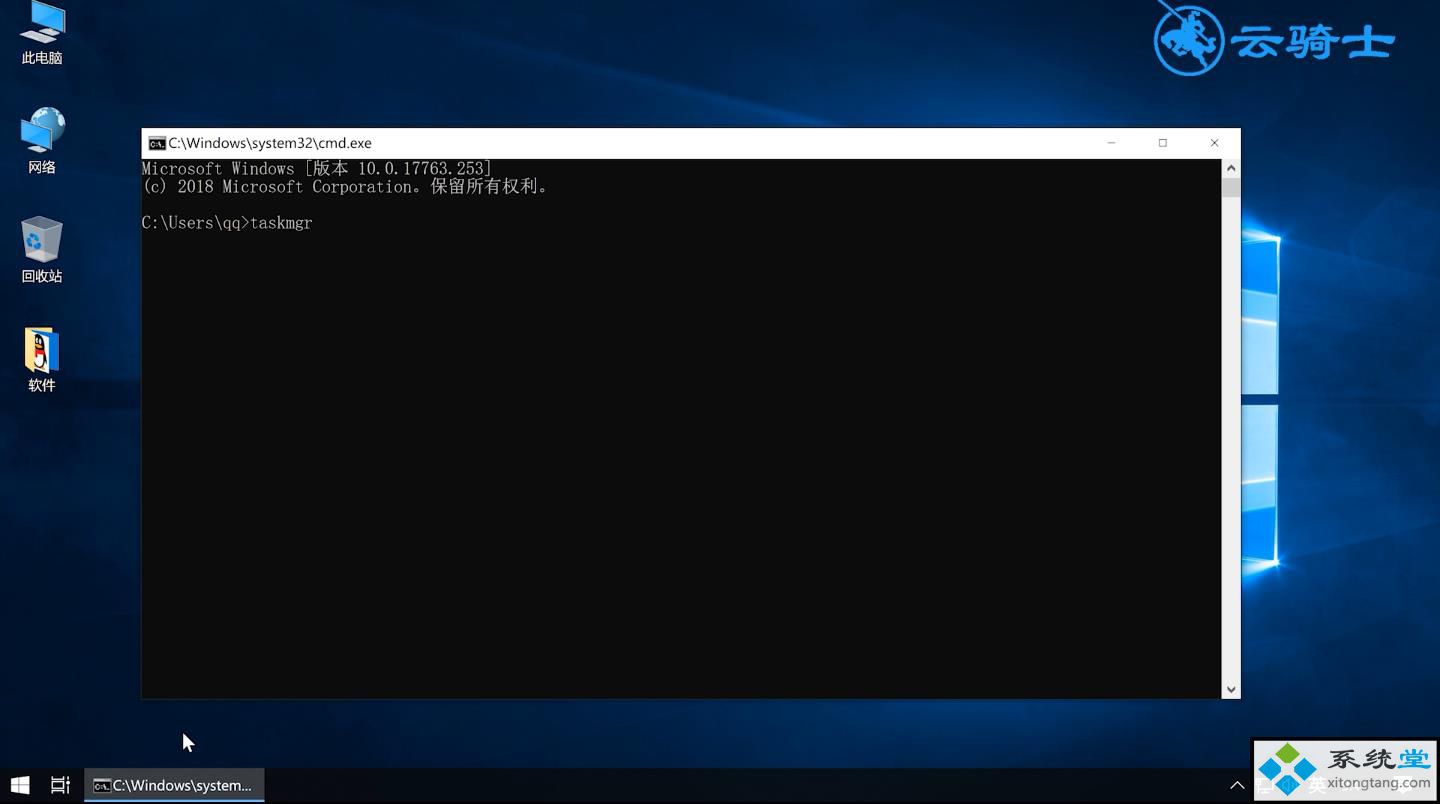Open the Windows Start menu
The height and width of the screenshot is (804, 1440).
(x=20, y=785)
